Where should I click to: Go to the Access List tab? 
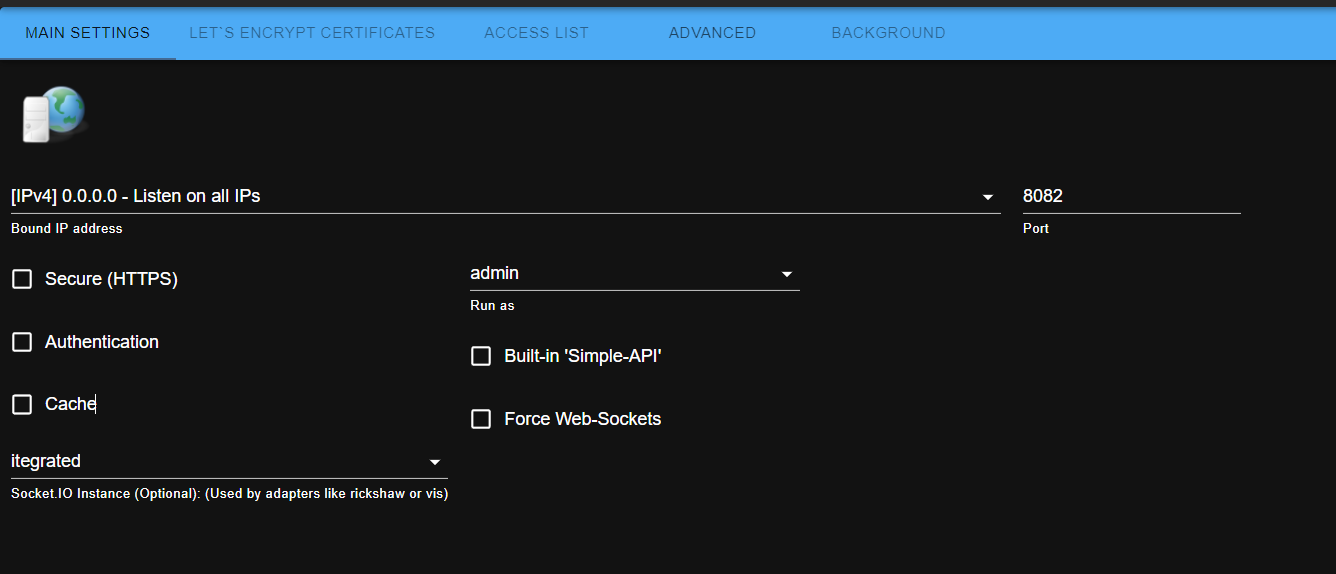[x=536, y=32]
